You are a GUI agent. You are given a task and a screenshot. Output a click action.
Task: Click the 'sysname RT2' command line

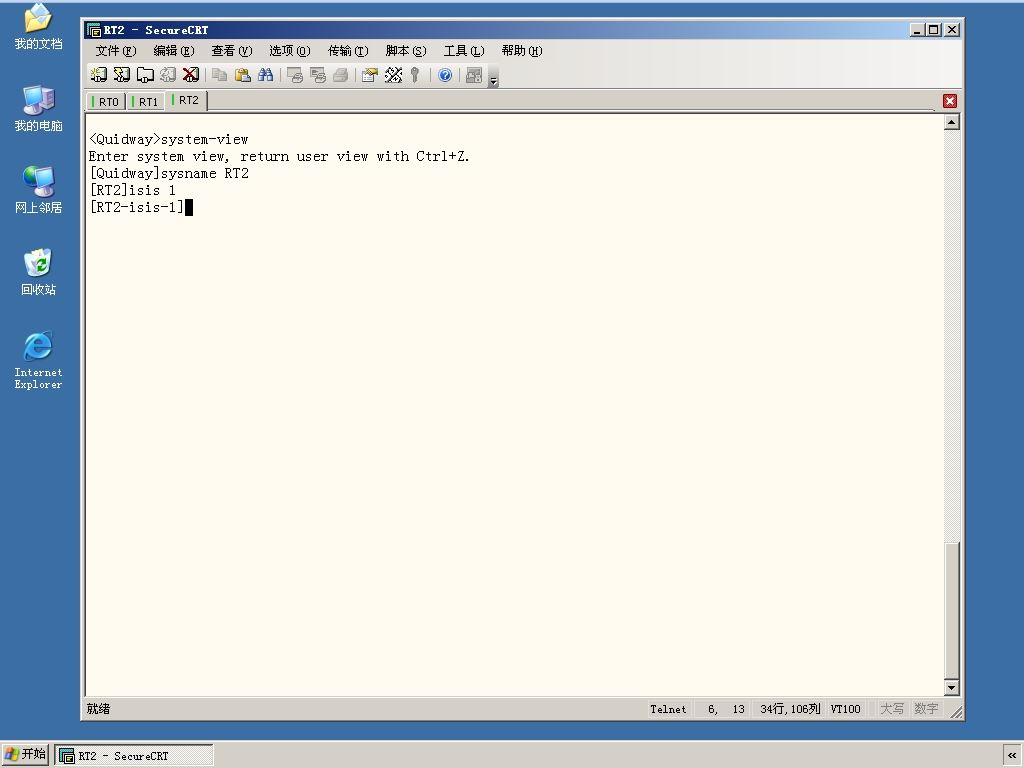(168, 173)
